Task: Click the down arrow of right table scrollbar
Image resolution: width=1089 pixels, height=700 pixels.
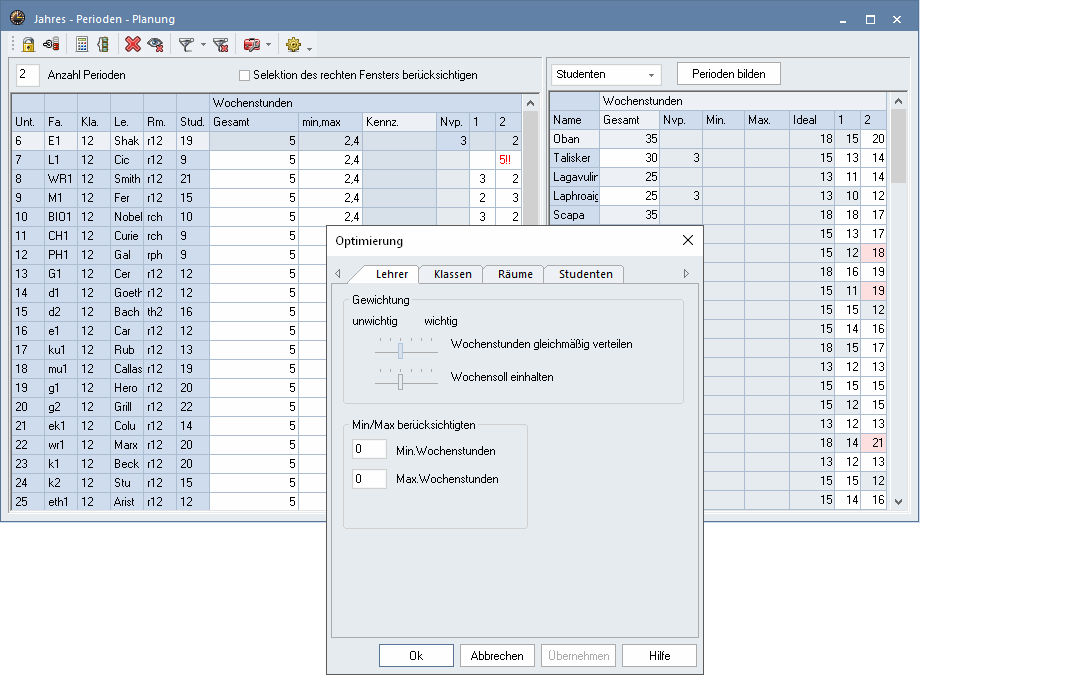Action: click(898, 501)
